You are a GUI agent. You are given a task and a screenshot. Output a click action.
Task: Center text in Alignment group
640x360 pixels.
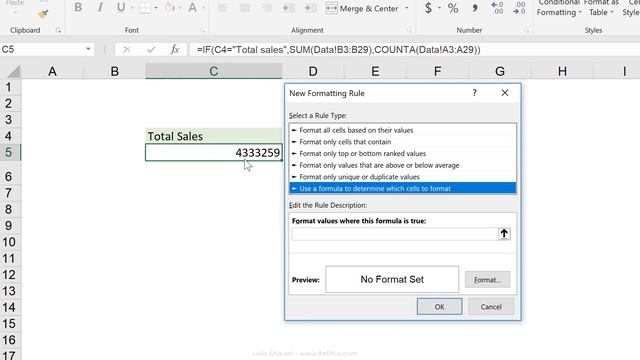pos(245,8)
